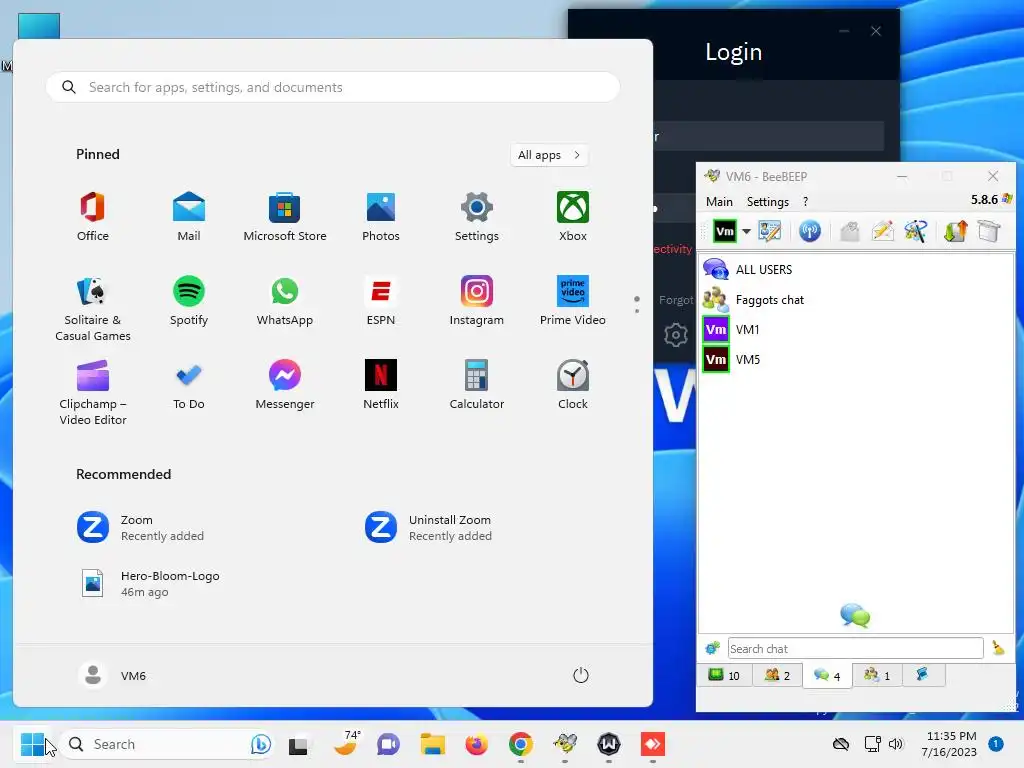This screenshot has height=768, width=1024.
Task: Click the Windows Start button on taskbar
Action: (33, 744)
